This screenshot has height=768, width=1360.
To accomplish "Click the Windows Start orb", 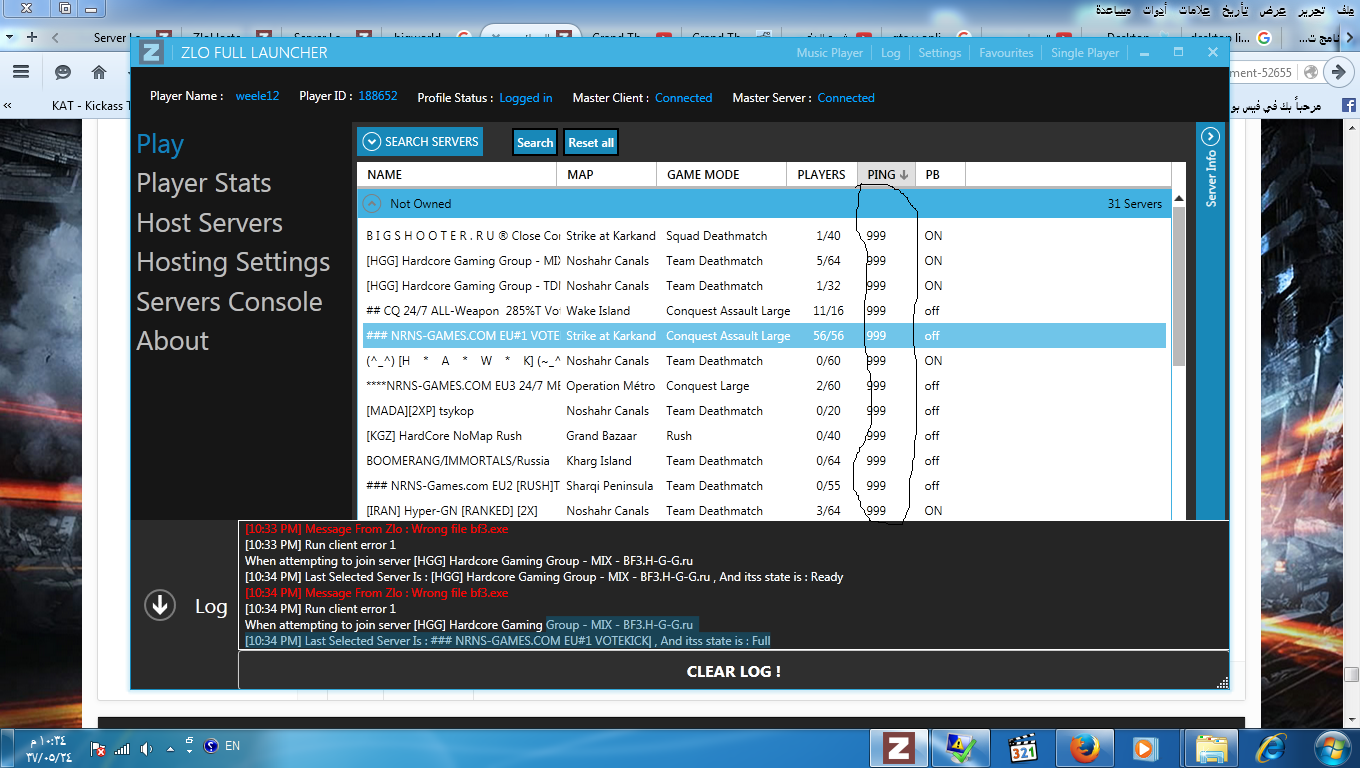I will click(1333, 747).
